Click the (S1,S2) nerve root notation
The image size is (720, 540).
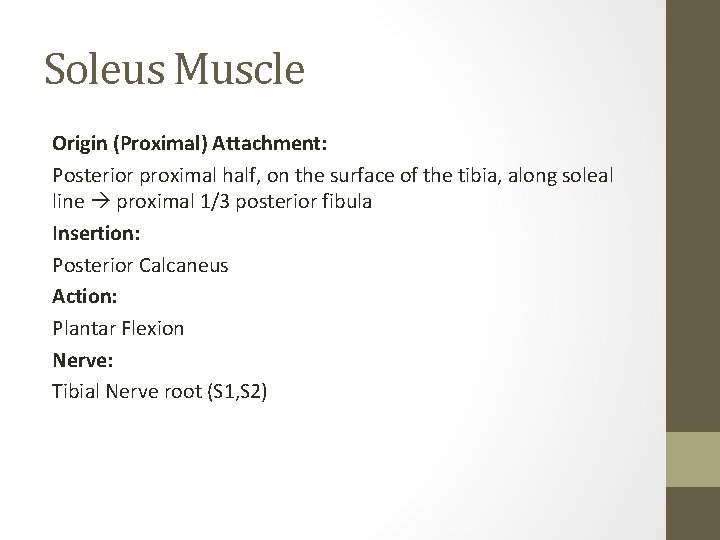(237, 392)
